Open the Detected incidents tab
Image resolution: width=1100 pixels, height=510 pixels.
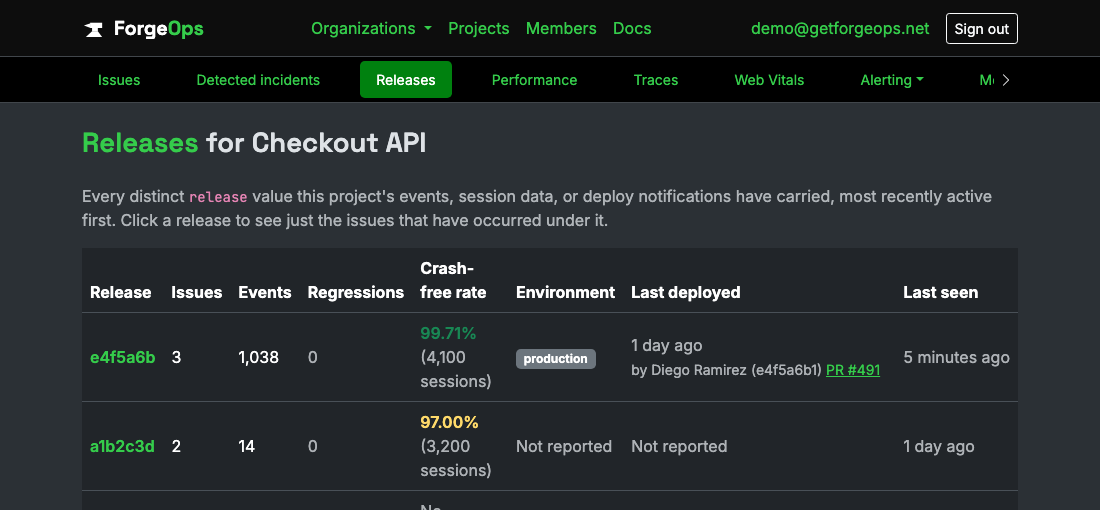[x=257, y=80]
